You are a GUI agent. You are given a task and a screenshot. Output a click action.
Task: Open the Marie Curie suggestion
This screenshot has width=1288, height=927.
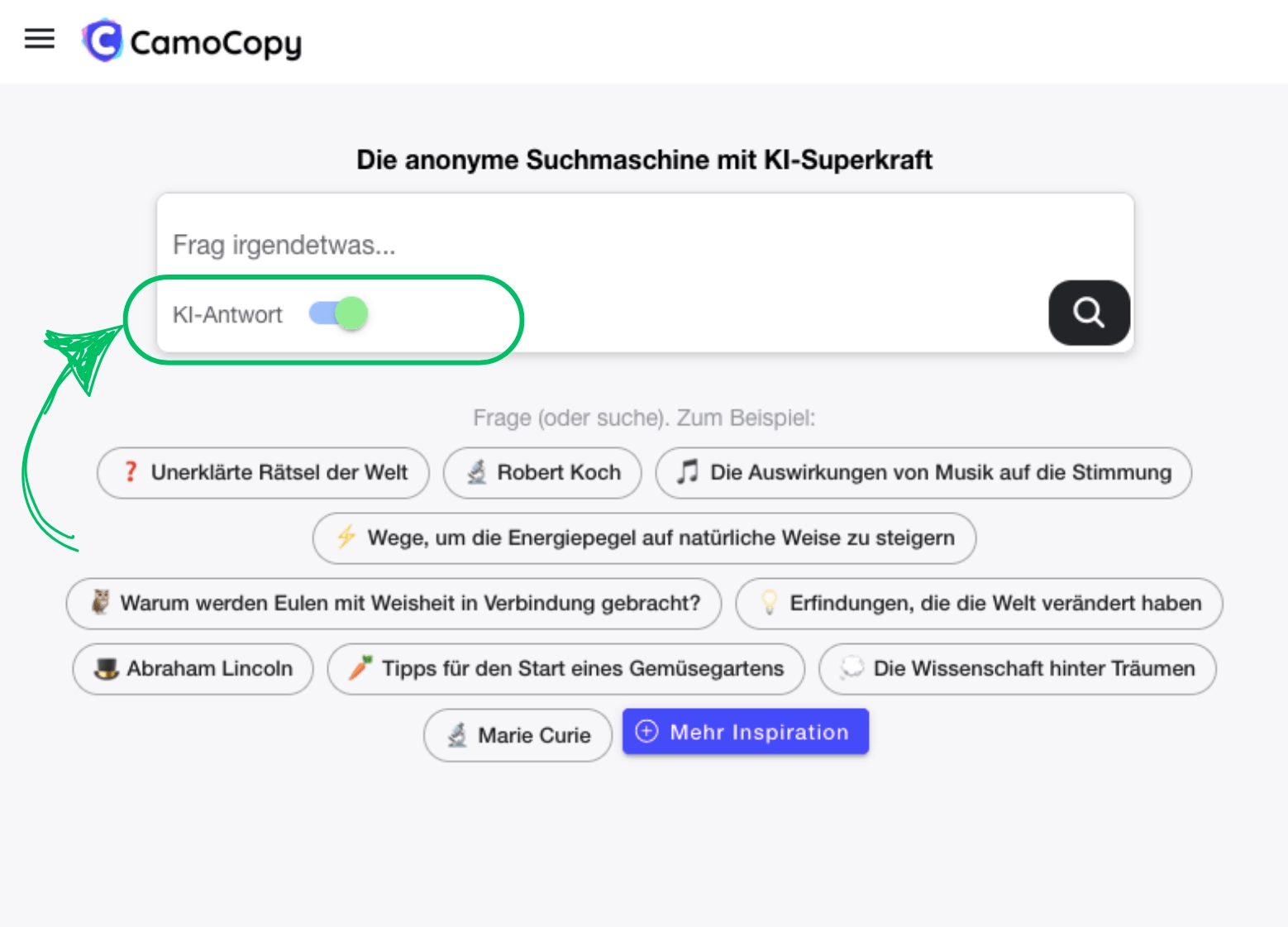tap(518, 734)
